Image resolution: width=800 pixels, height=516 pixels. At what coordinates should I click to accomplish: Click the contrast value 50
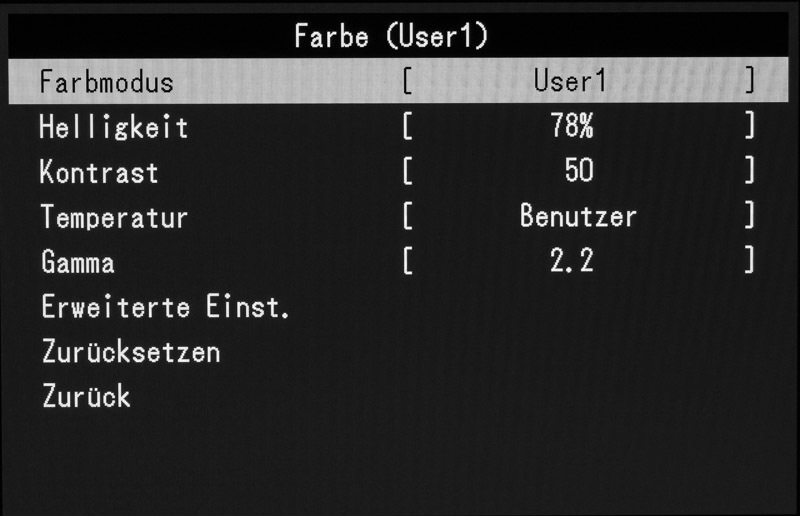coord(579,170)
